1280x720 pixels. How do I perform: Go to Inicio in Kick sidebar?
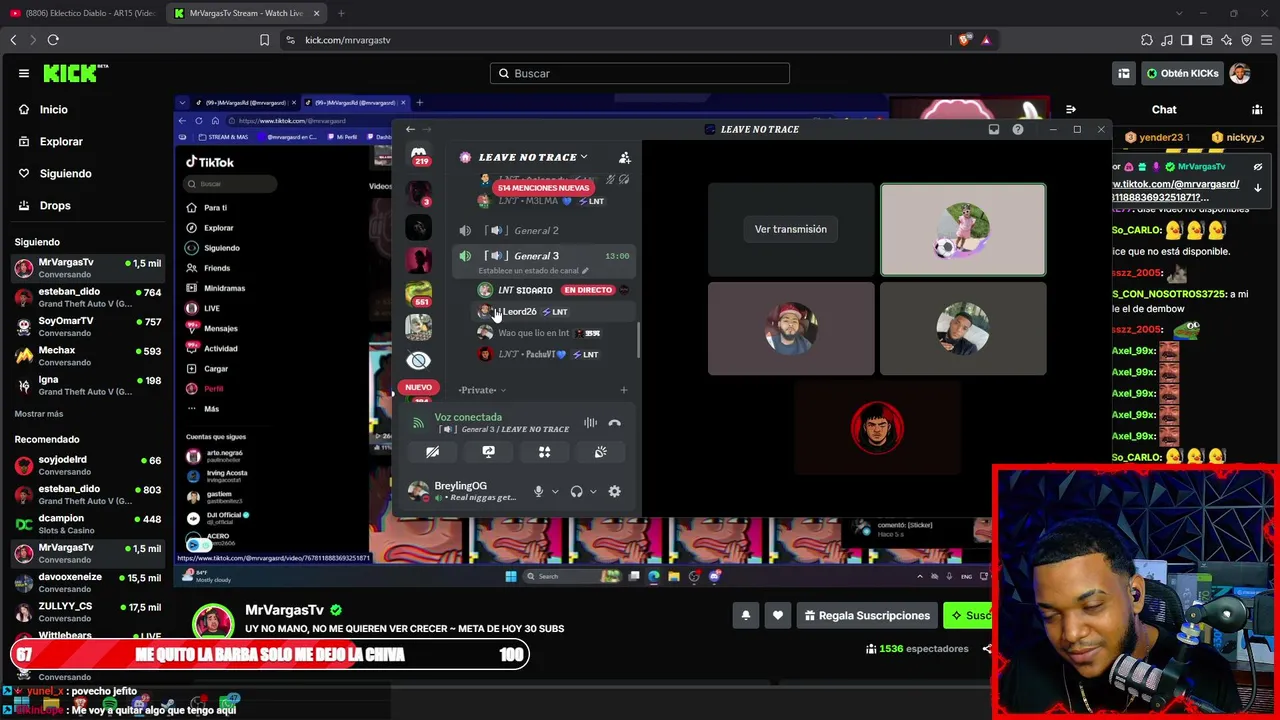coord(54,109)
